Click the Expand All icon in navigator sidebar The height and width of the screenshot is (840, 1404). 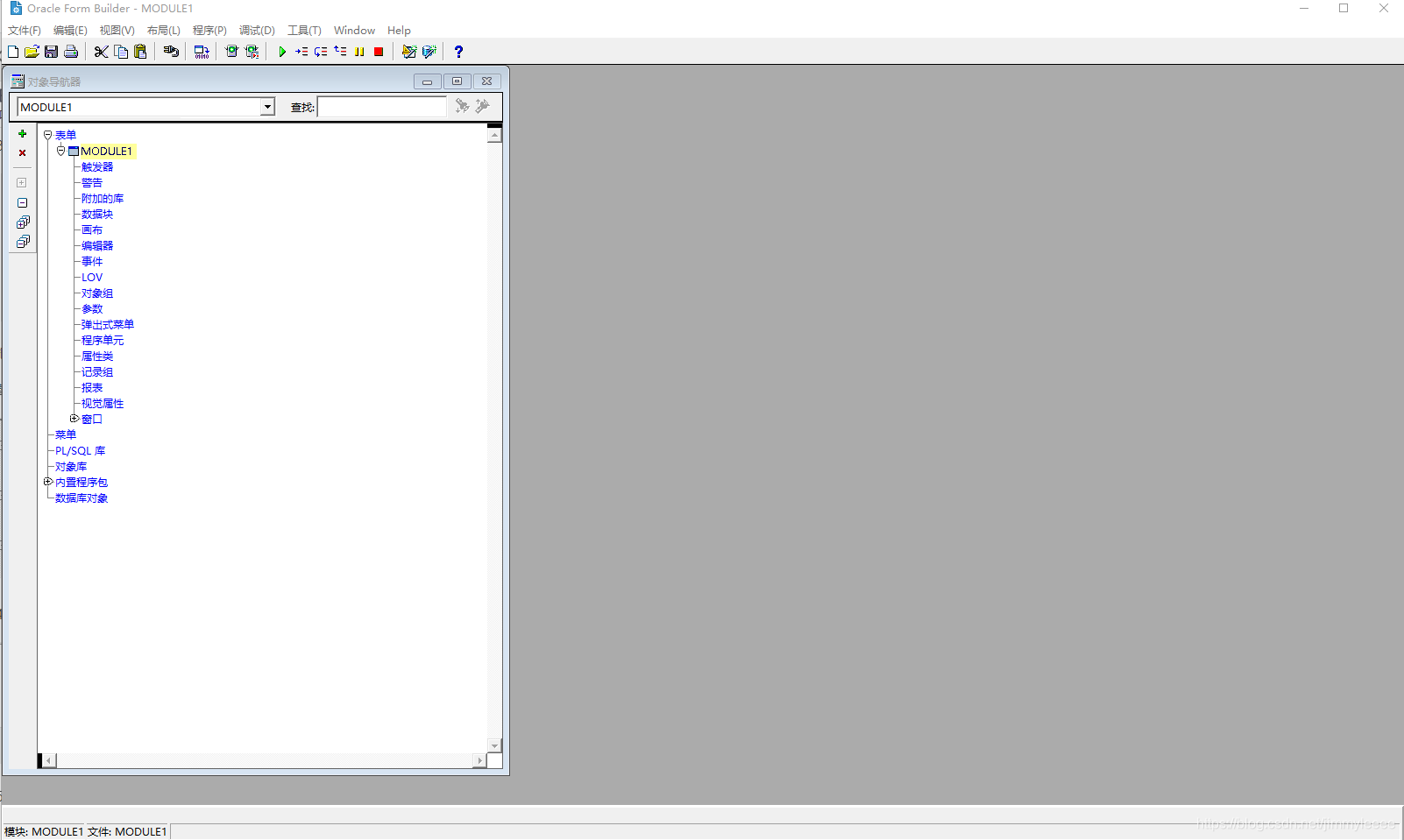23,222
